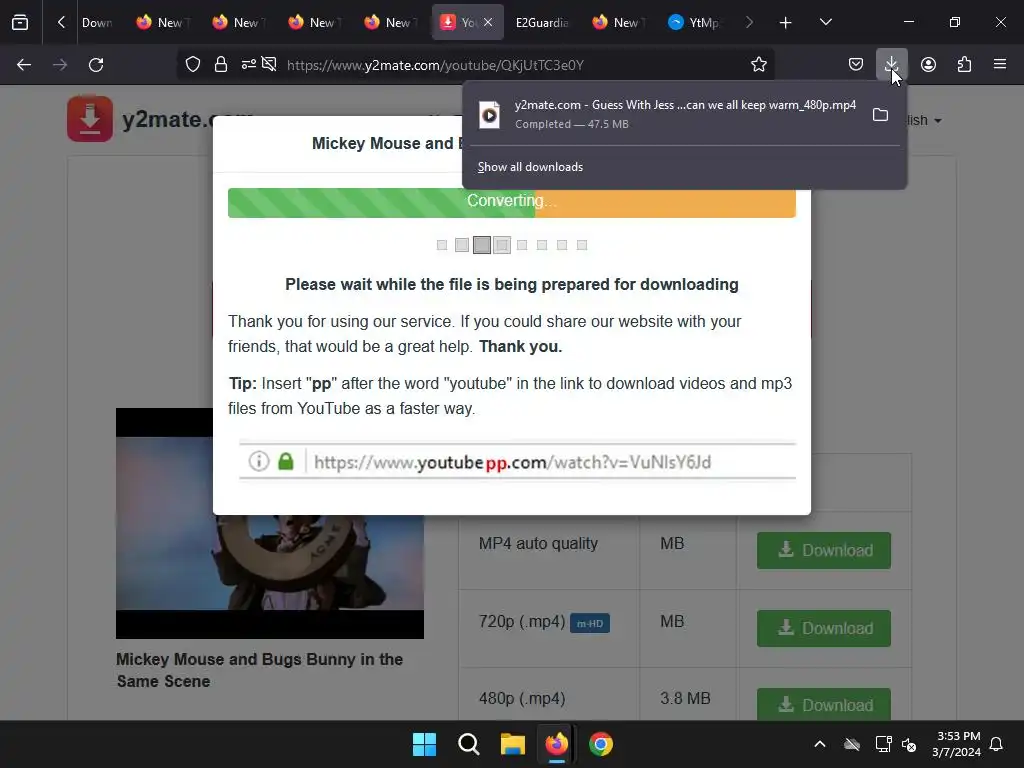Show hidden system tray icons

(820, 744)
